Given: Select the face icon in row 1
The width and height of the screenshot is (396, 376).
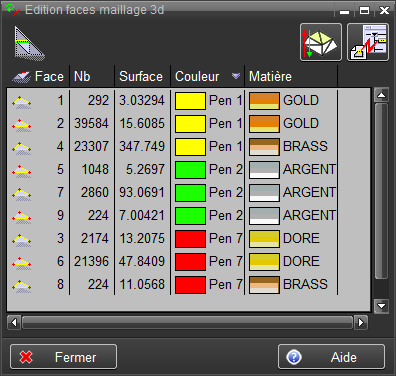Looking at the screenshot, I should 22,101.
